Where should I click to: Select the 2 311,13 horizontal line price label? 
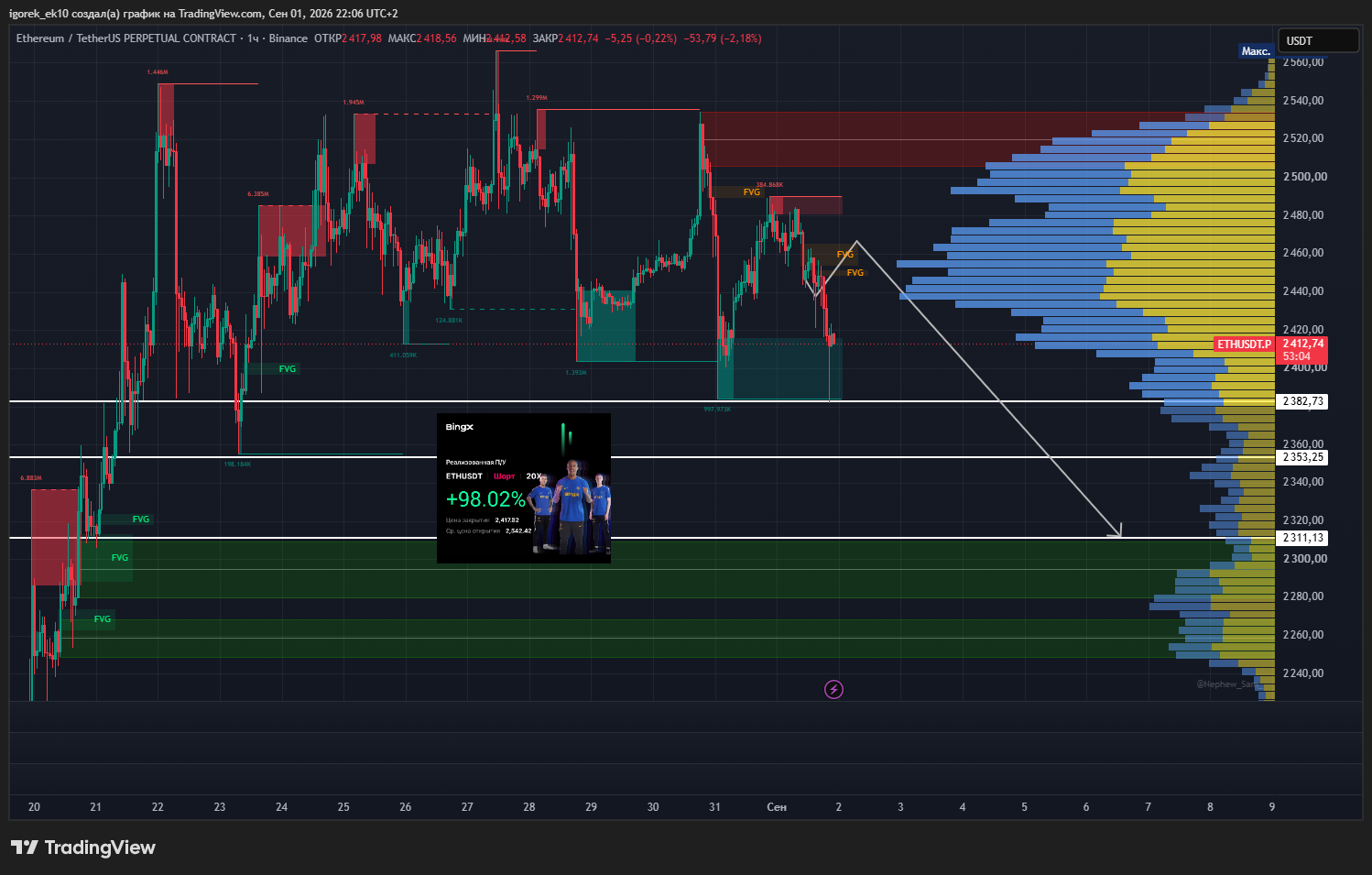pyautogui.click(x=1303, y=538)
